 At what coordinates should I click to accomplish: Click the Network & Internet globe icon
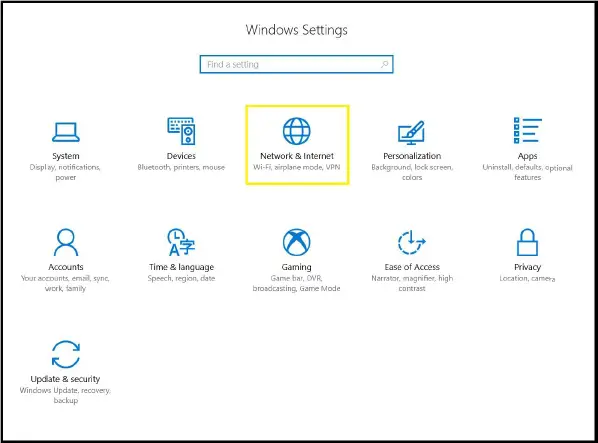click(x=297, y=131)
